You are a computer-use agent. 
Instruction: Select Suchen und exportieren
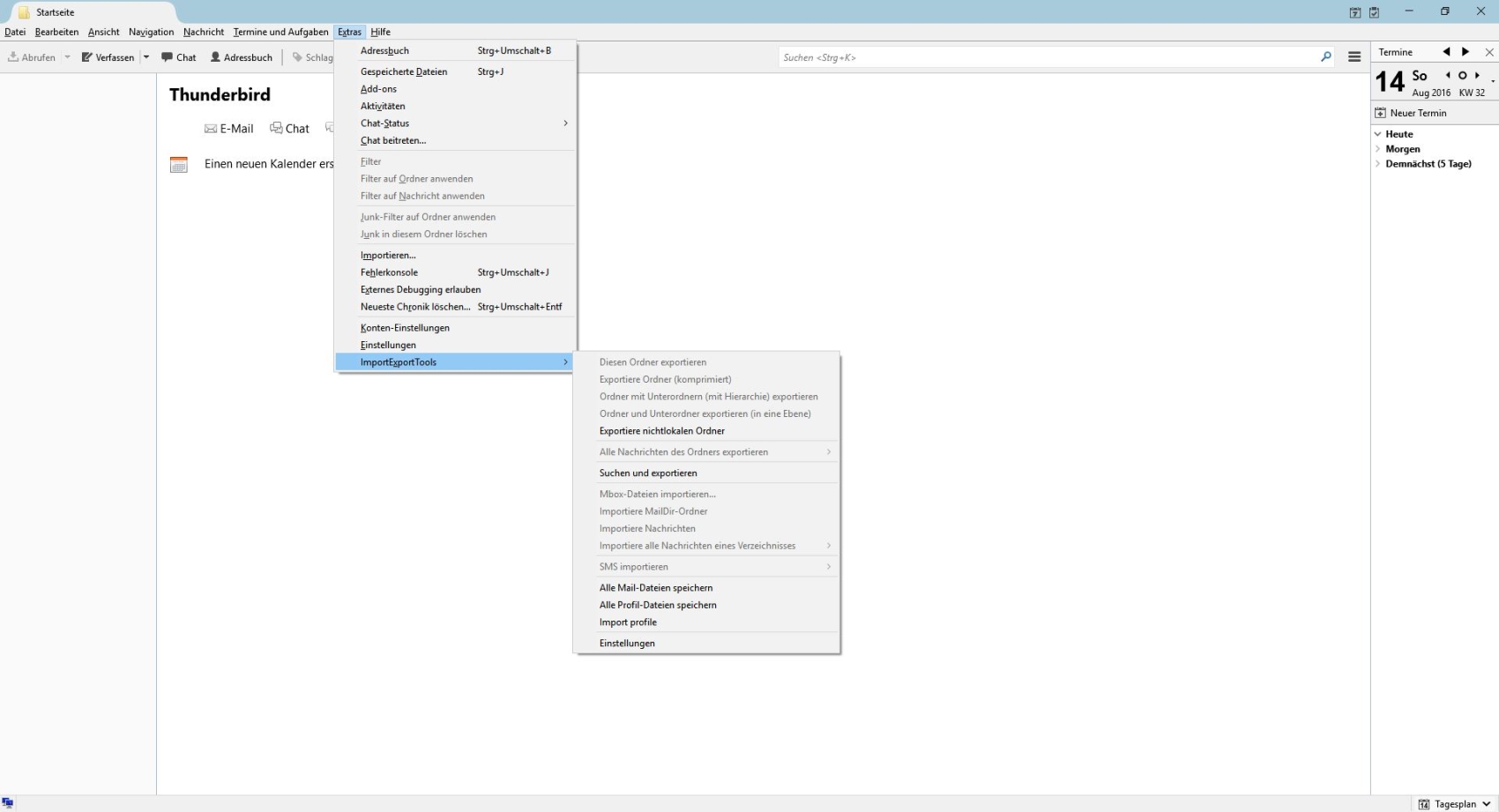706,473
